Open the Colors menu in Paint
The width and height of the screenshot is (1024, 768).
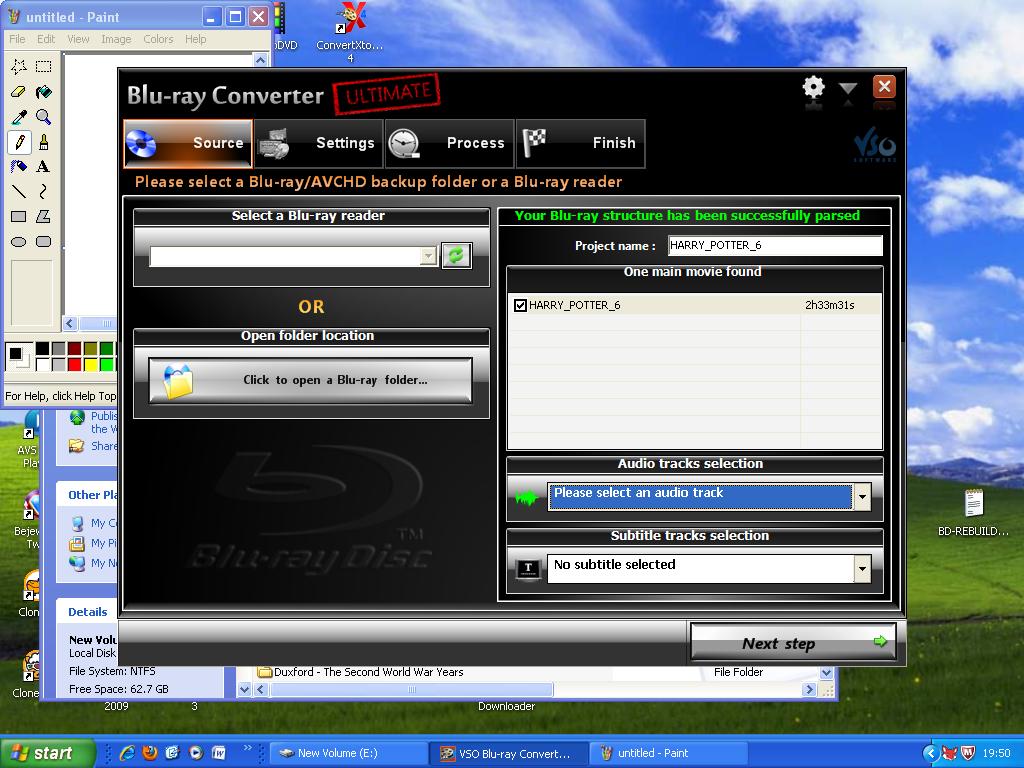[x=158, y=39]
